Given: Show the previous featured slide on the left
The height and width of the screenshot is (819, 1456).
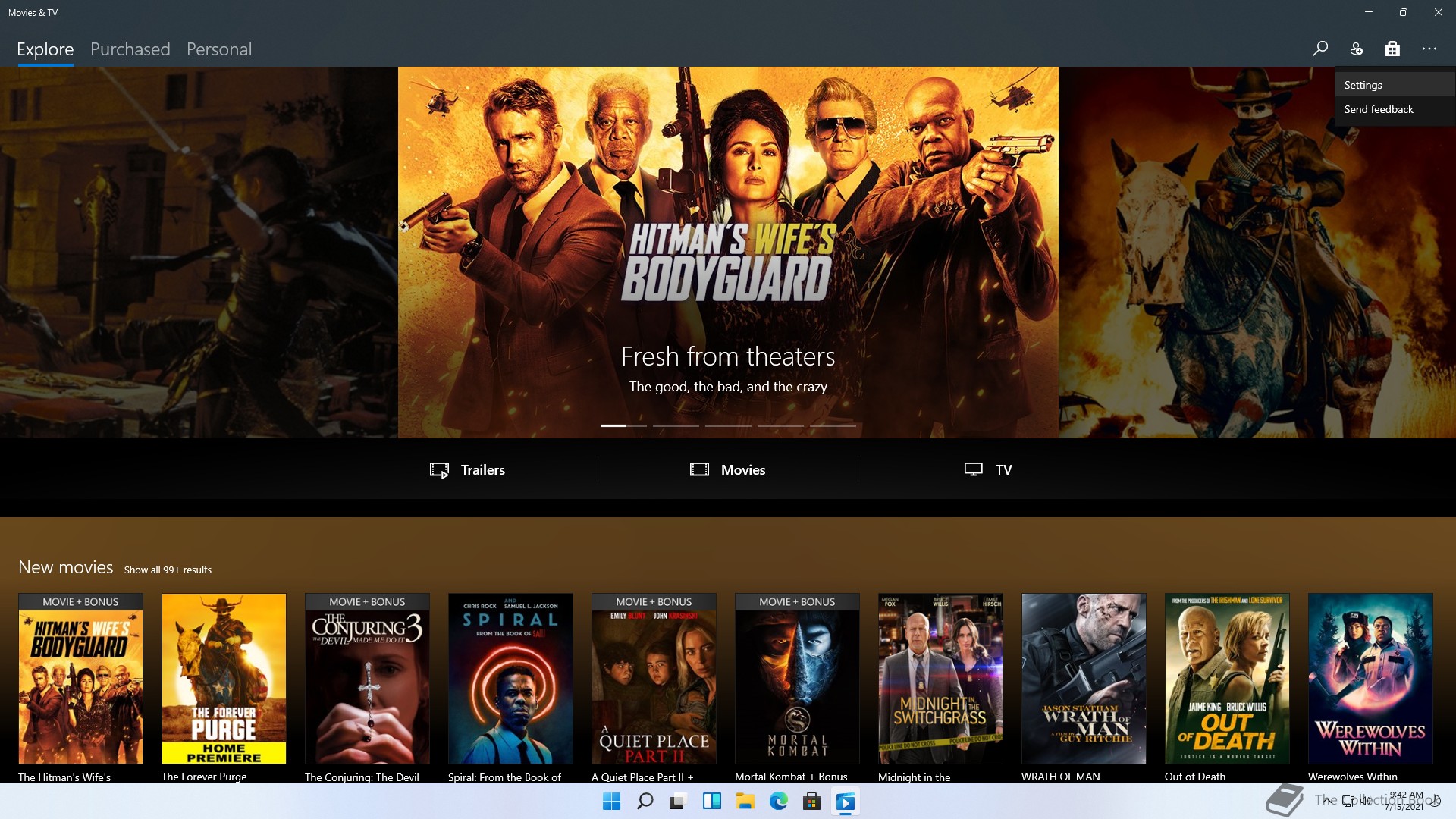Looking at the screenshot, I should pos(199,252).
